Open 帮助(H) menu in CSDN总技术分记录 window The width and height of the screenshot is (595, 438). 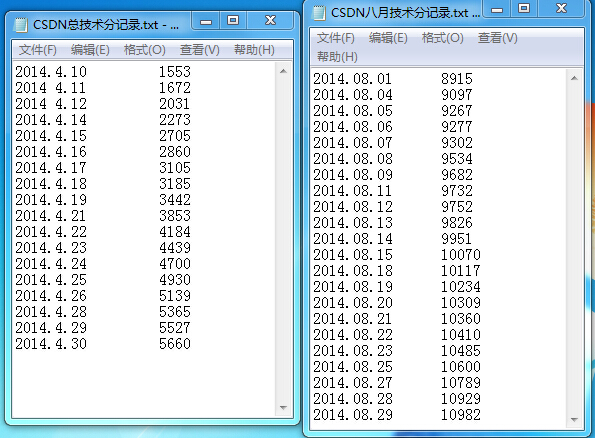[254, 50]
